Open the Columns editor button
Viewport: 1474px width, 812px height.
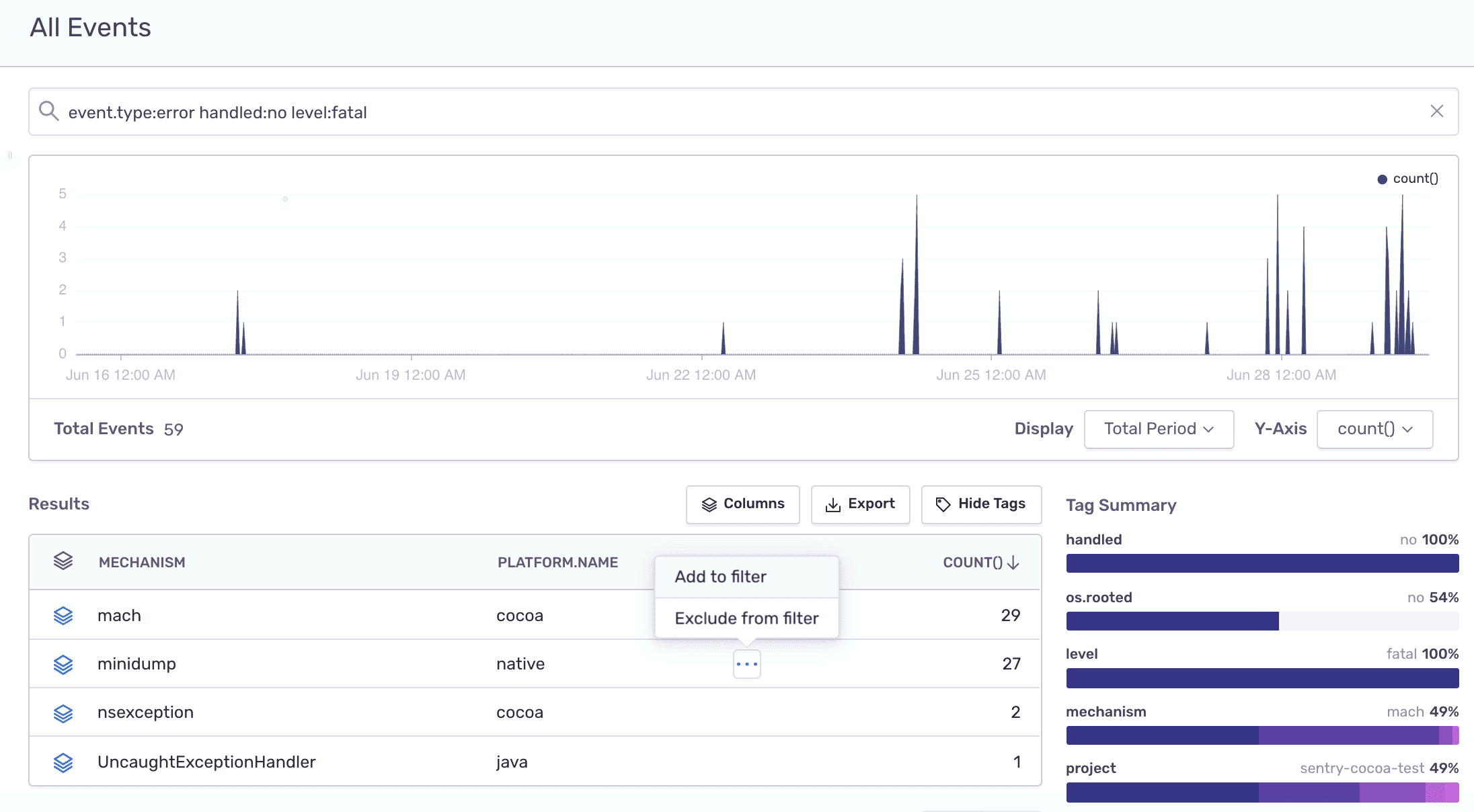point(742,504)
